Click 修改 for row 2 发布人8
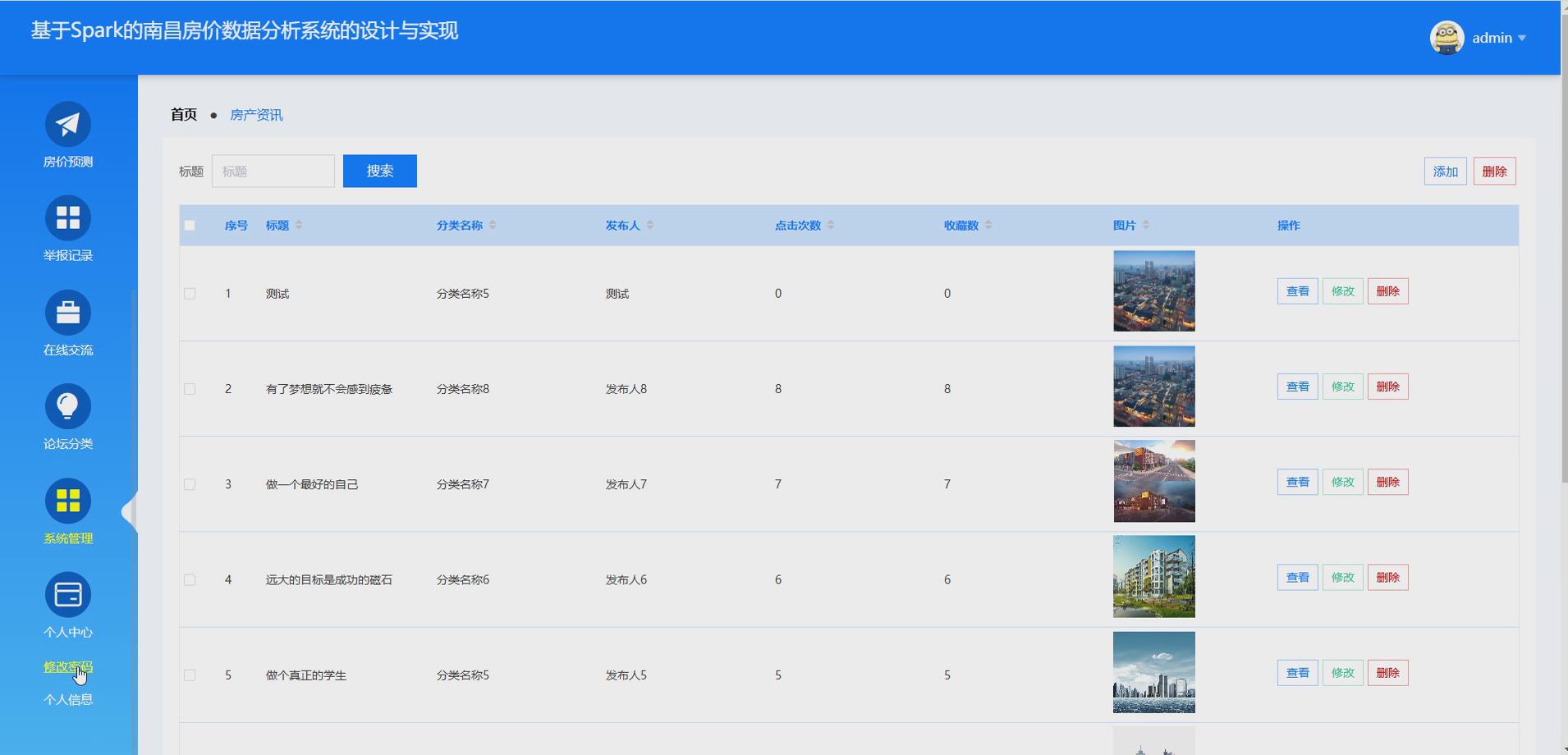 pyautogui.click(x=1342, y=387)
